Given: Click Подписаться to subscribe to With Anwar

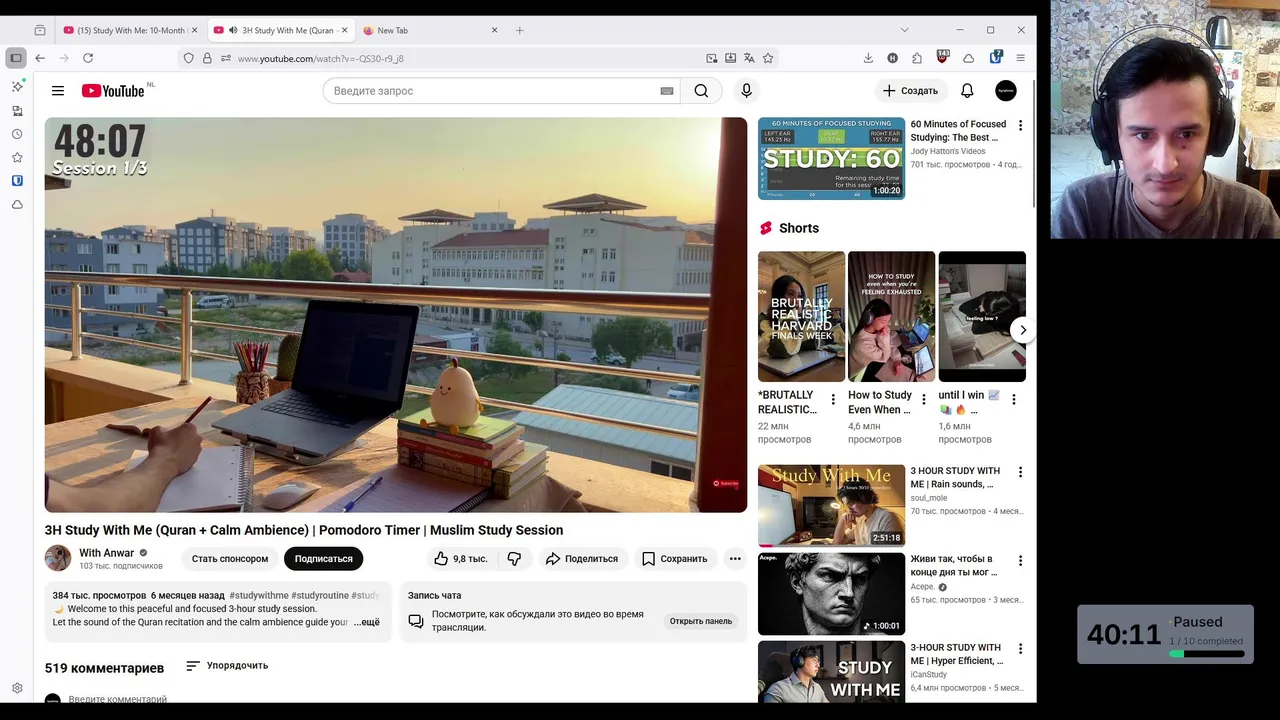Looking at the screenshot, I should point(323,559).
